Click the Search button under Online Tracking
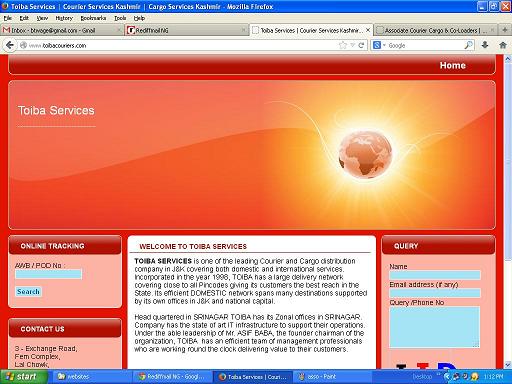512x384 pixels. click(x=28, y=292)
